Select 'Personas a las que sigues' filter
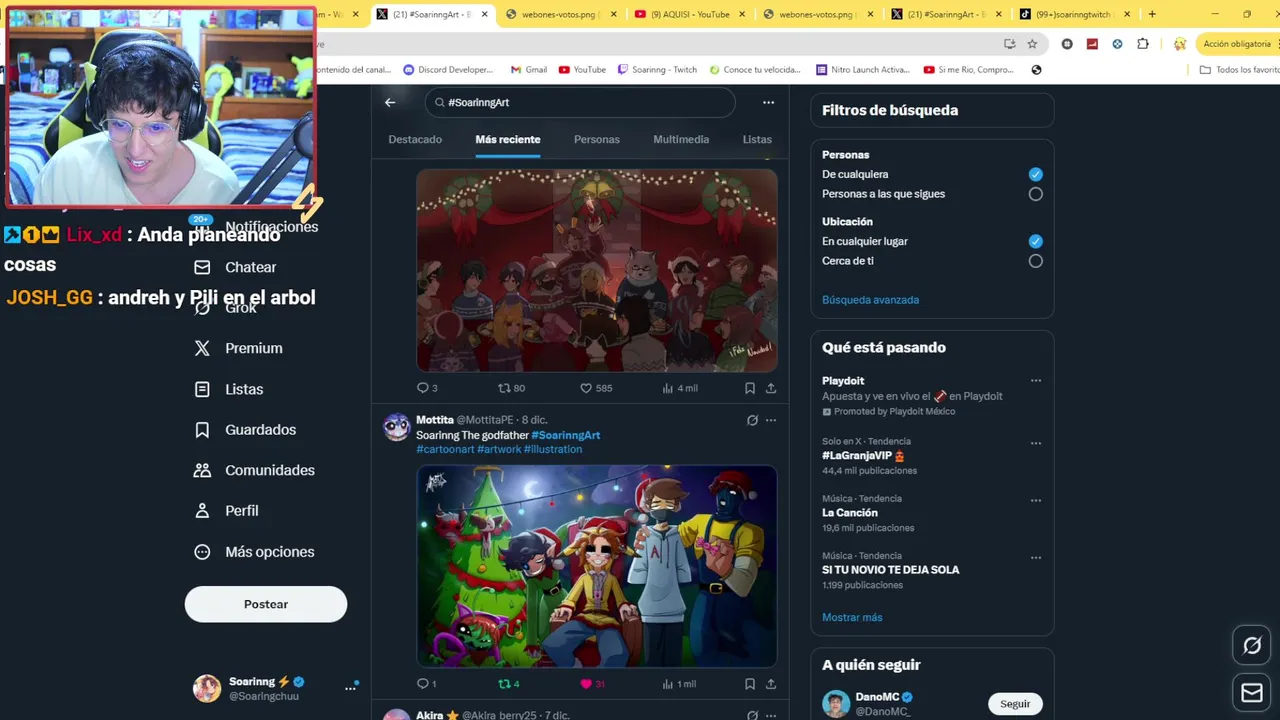Screen dimensions: 1280x720 1036,194
